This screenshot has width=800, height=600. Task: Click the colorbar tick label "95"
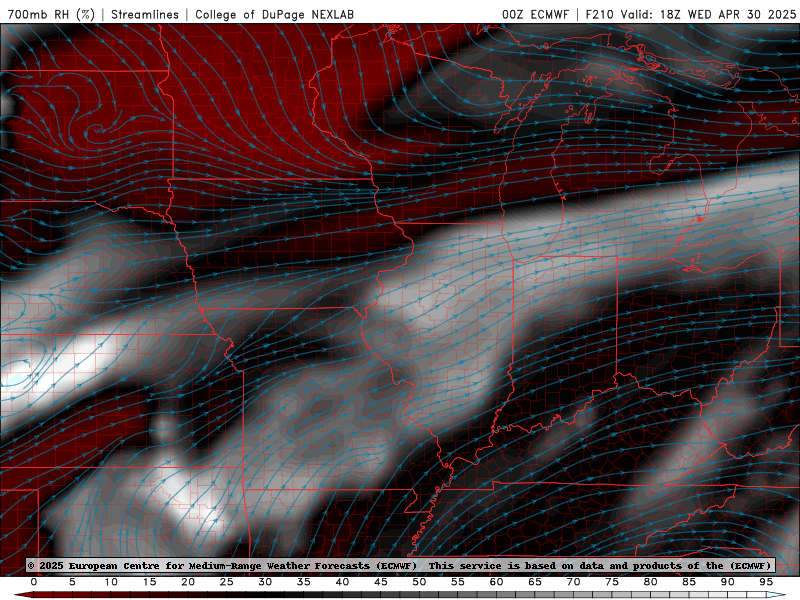(766, 582)
